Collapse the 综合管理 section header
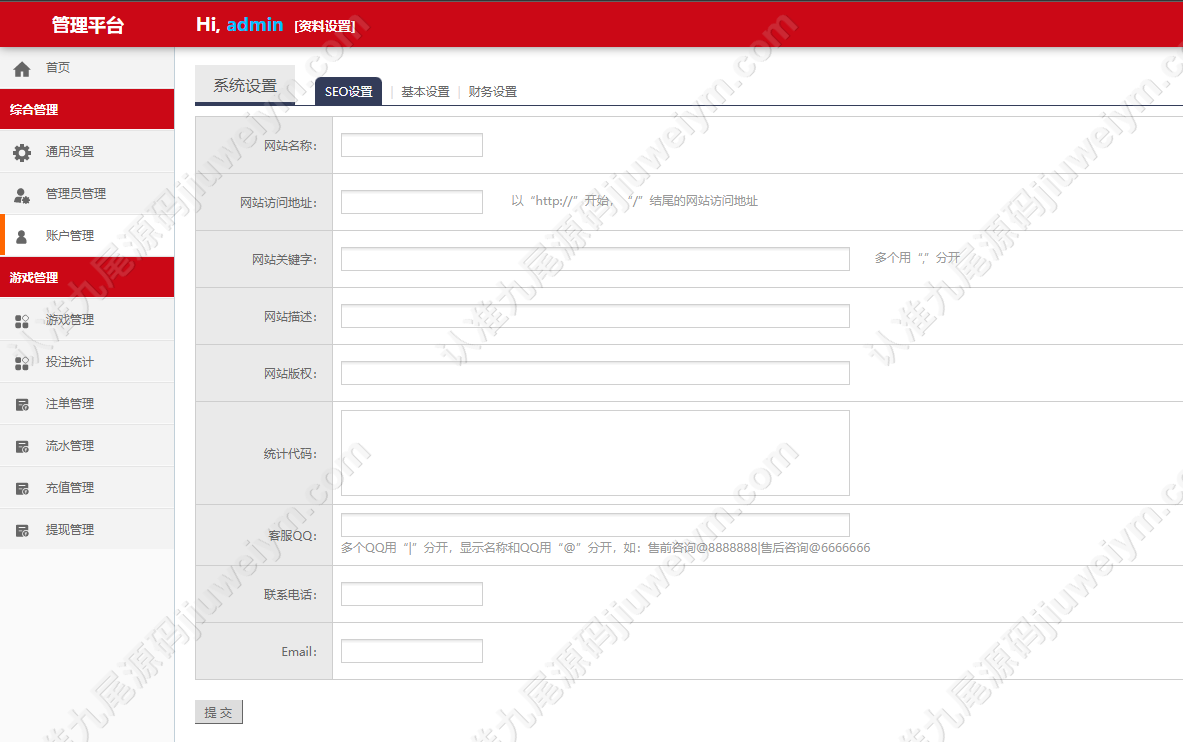Screen dimensions: 1183x742 [87, 109]
